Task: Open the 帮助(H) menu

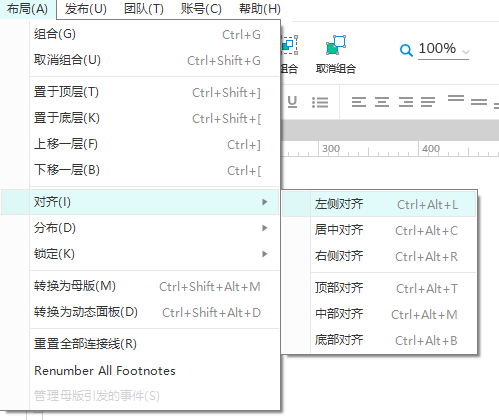Action: pyautogui.click(x=260, y=9)
